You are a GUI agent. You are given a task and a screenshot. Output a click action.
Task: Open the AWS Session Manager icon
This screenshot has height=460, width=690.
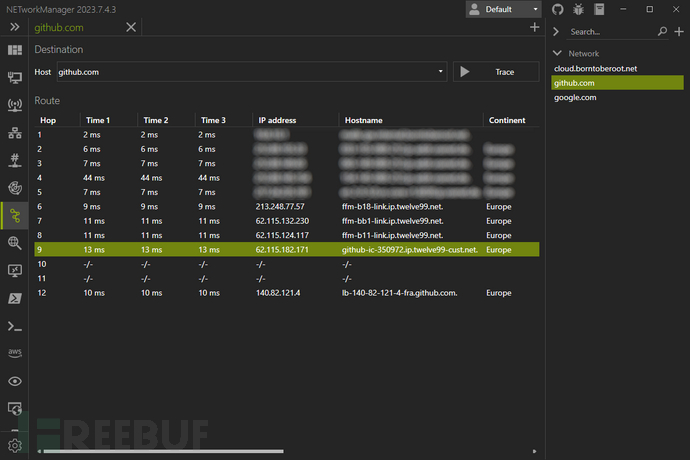click(x=15, y=353)
